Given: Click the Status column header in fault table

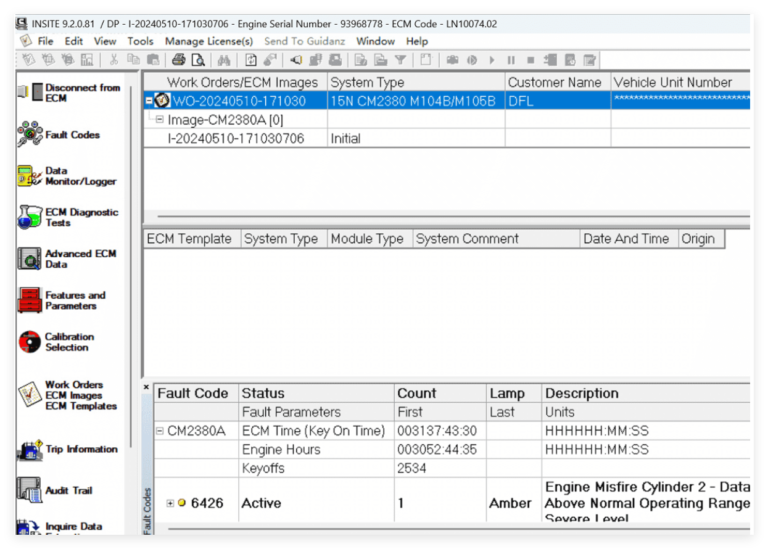Looking at the screenshot, I should pos(316,393).
